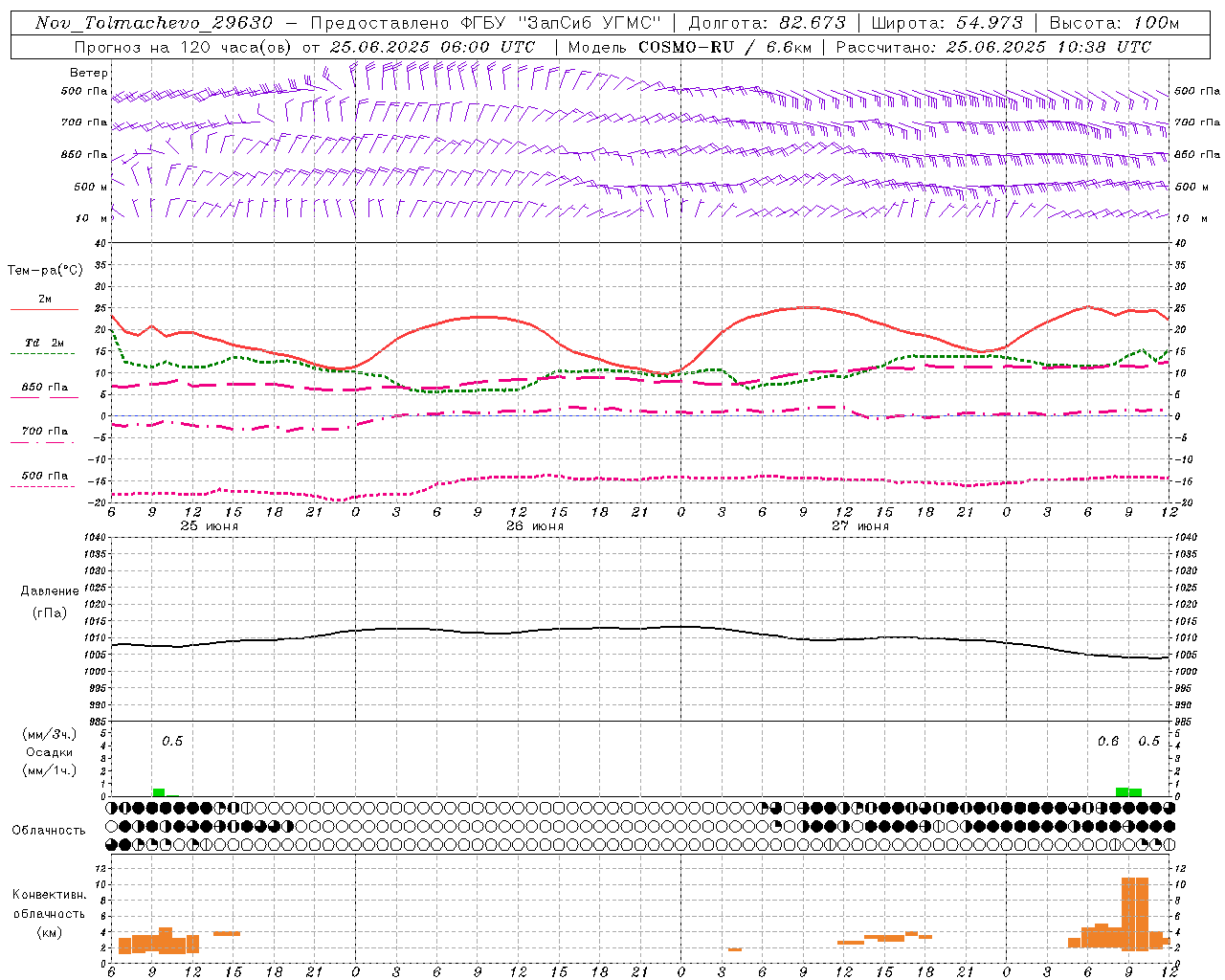Click the 700 гПа temperature legend entry
The image size is (1225, 980).
point(44,432)
